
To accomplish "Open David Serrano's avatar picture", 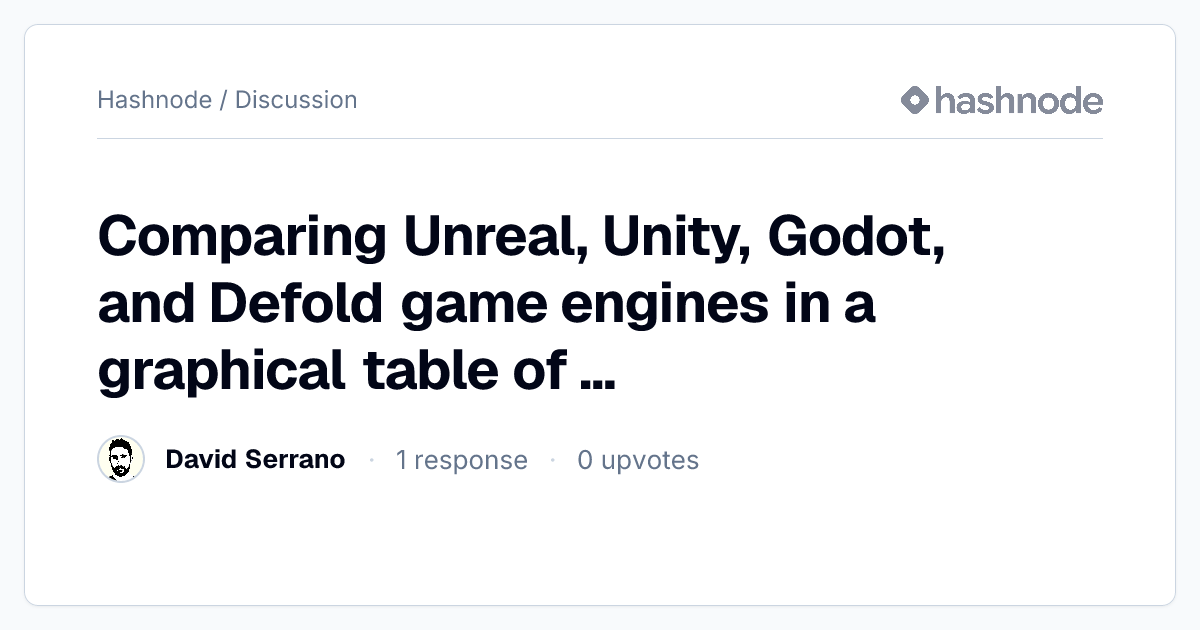I will pos(121,460).
